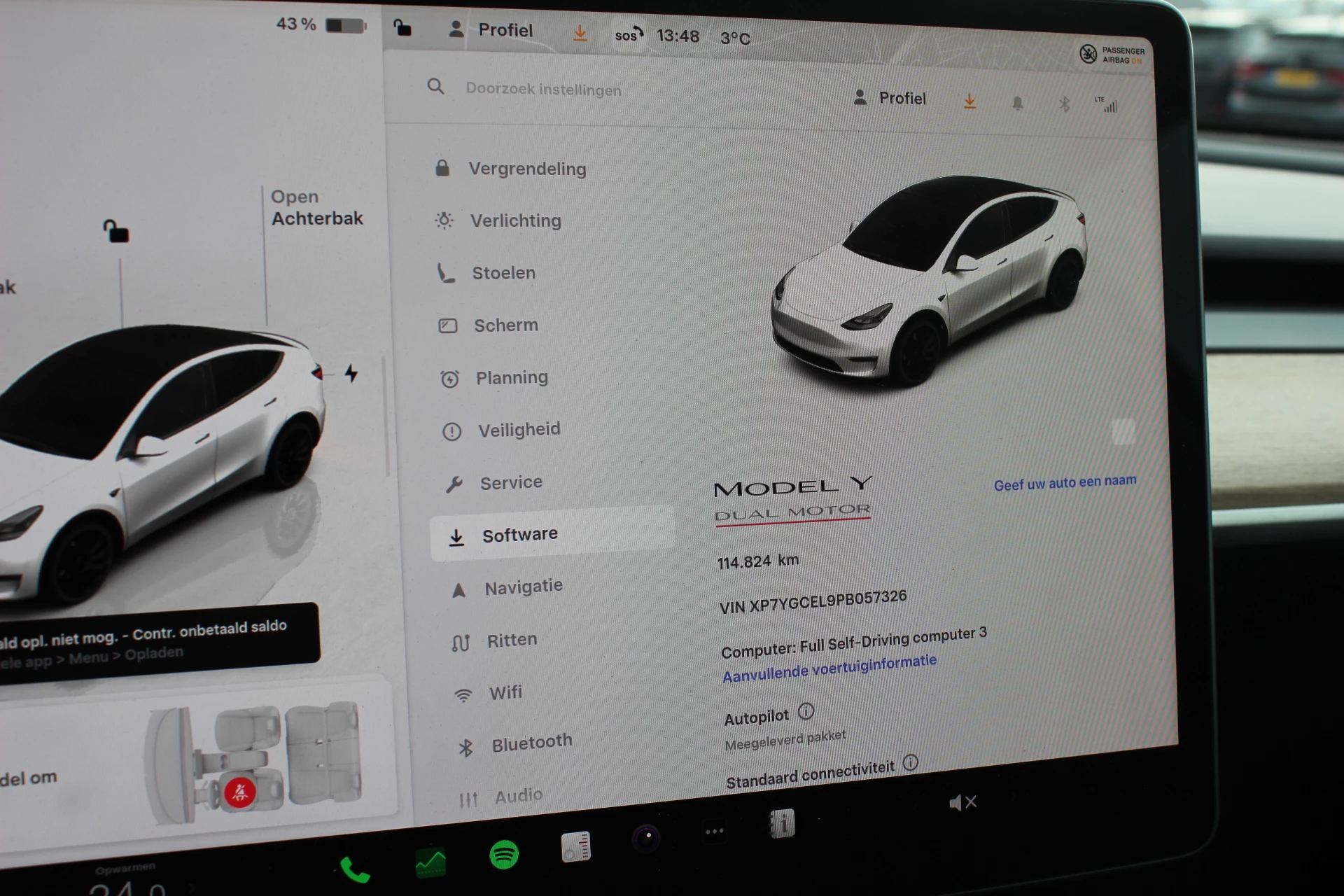
Task: Tap the notification bell icon
Action: [x=1017, y=104]
